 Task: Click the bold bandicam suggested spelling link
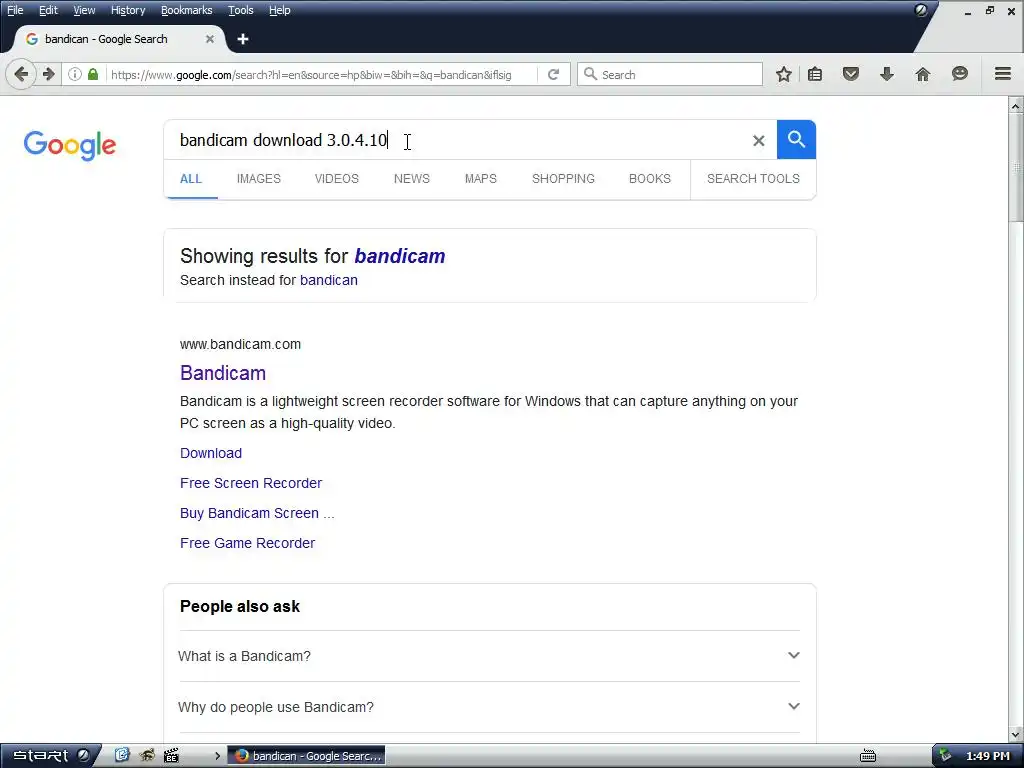(x=400, y=256)
